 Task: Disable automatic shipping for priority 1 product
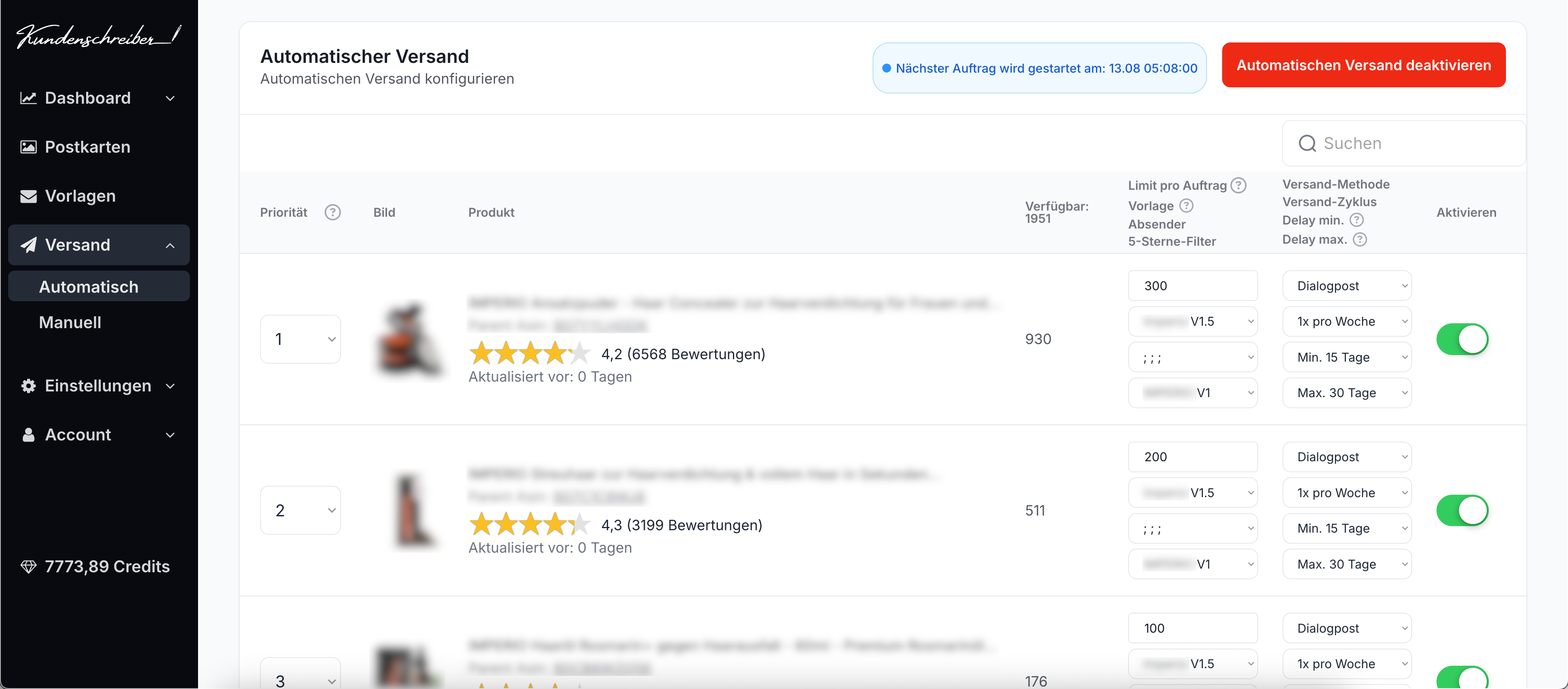click(1462, 339)
